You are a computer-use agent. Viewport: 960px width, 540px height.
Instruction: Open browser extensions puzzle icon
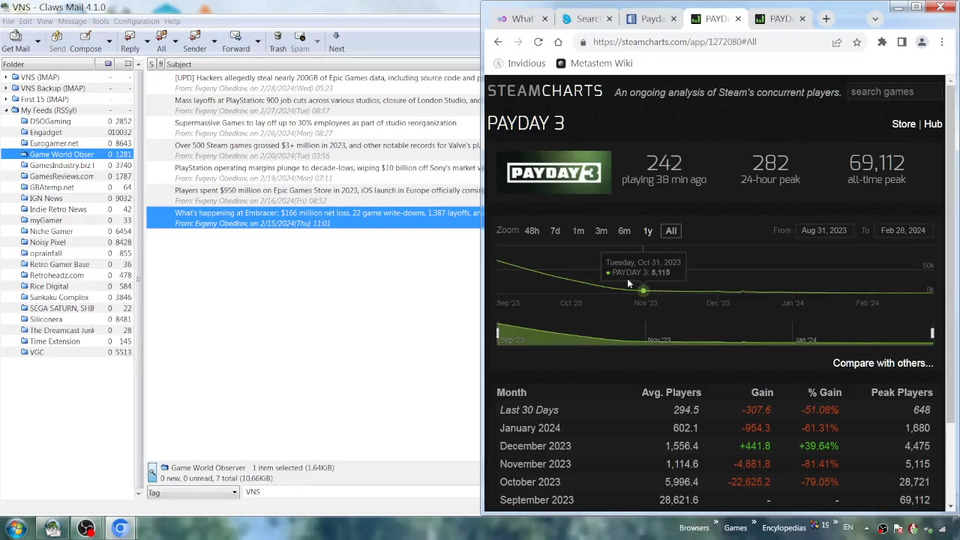coord(882,42)
